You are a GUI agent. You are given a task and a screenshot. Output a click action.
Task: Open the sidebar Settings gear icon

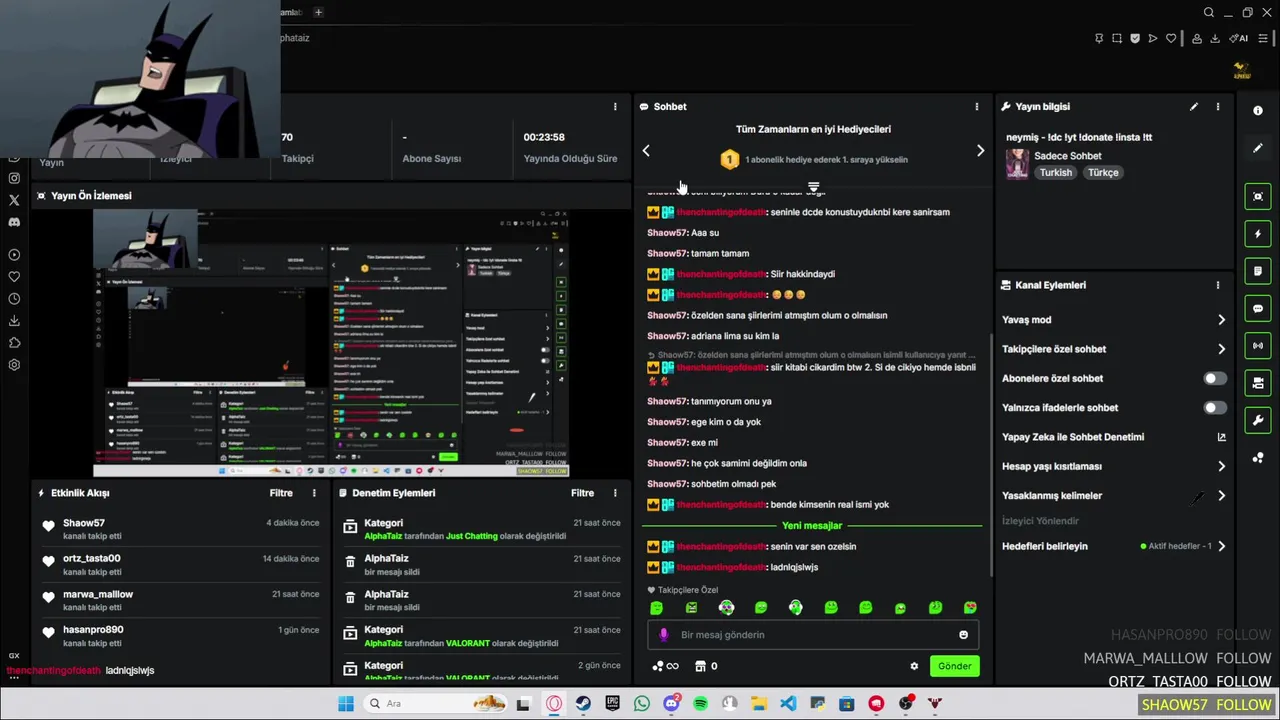14,365
